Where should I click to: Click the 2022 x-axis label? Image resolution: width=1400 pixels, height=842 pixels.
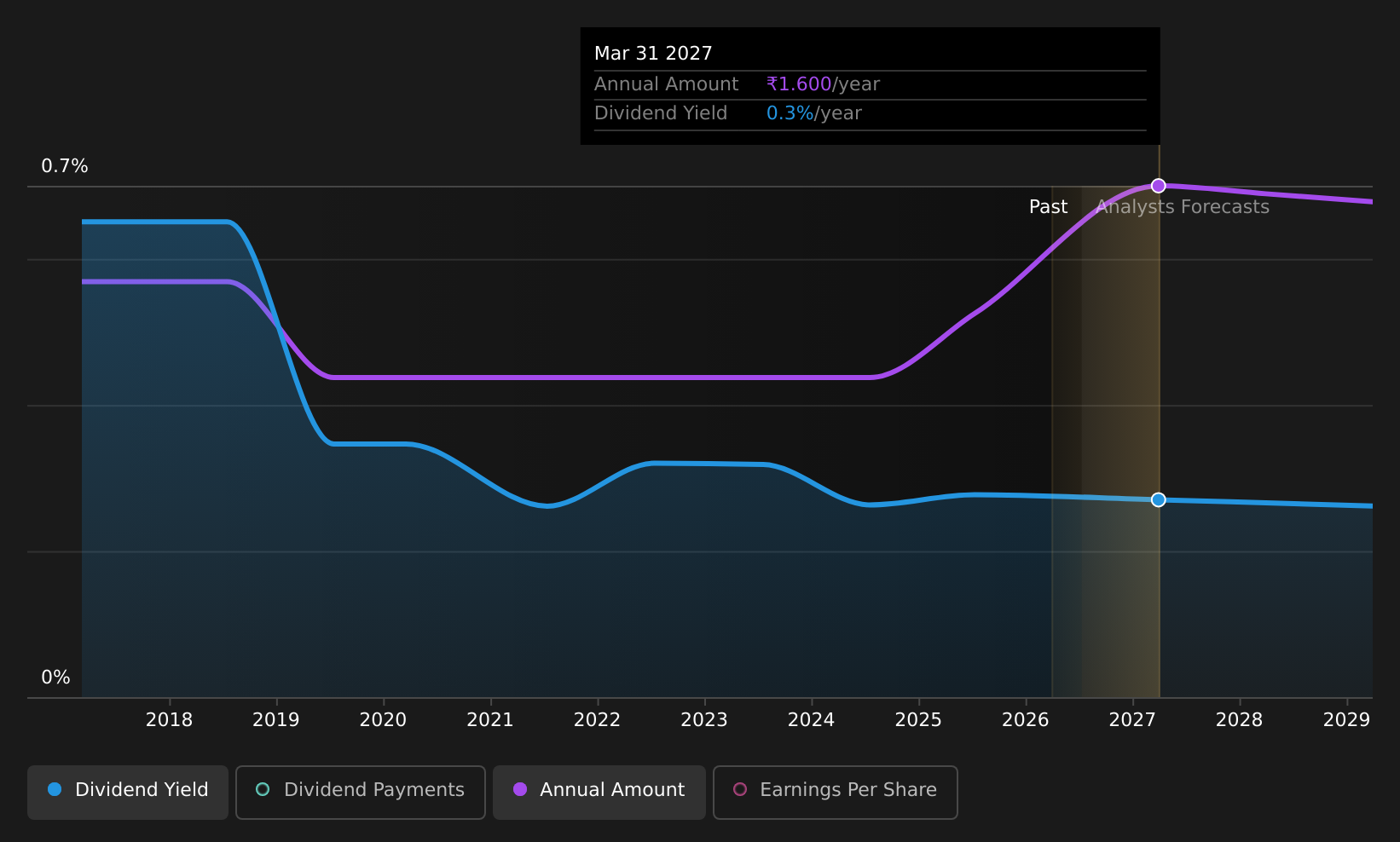coord(597,720)
